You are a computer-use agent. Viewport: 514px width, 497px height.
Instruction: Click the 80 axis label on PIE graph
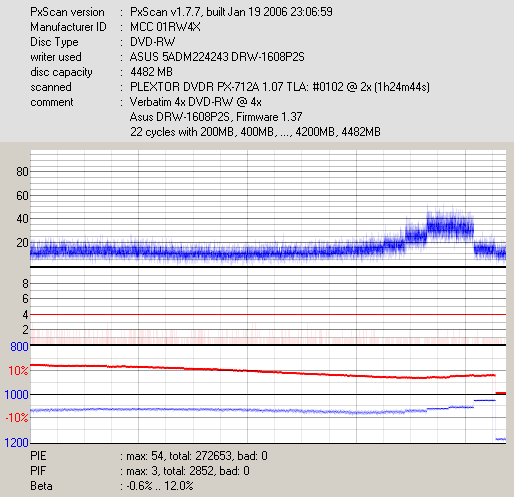point(22,172)
